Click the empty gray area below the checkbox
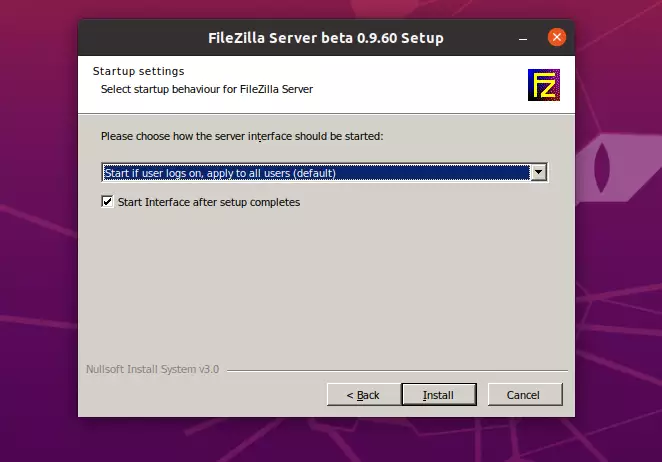This screenshot has height=462, width=662. (x=325, y=287)
